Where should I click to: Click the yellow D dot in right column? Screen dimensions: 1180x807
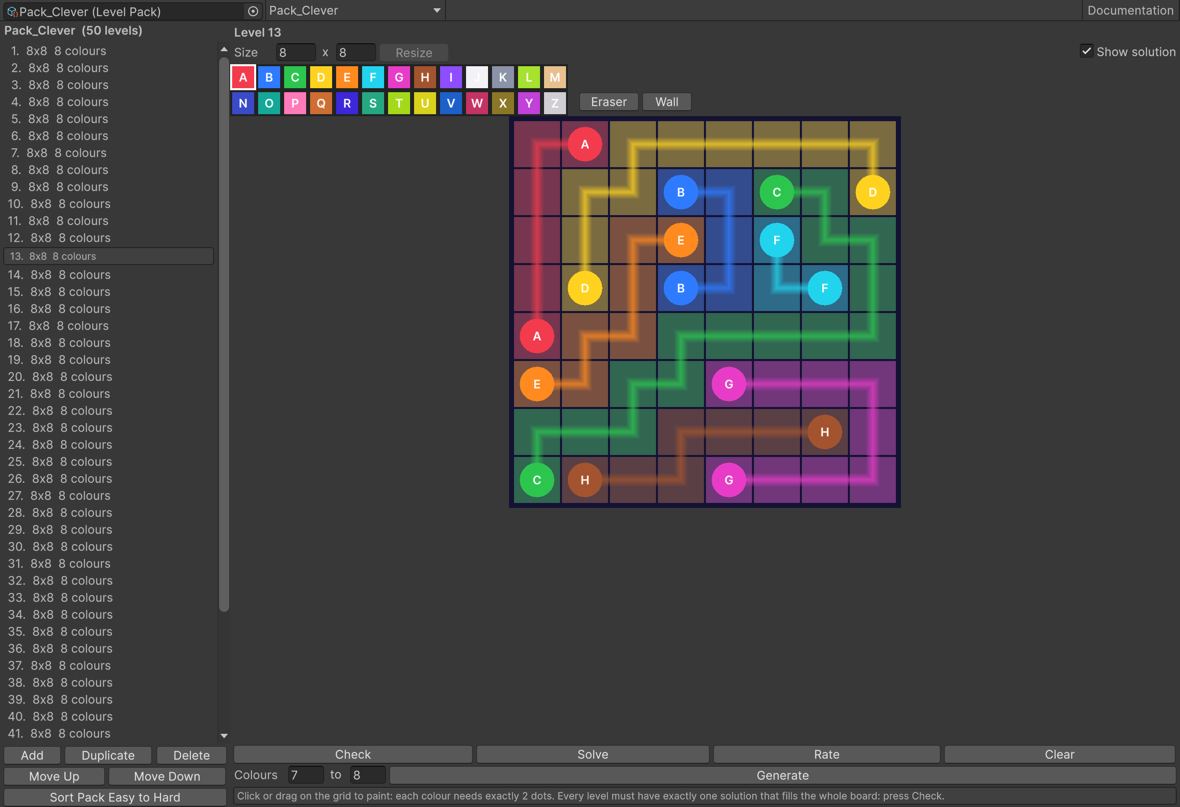click(x=873, y=193)
